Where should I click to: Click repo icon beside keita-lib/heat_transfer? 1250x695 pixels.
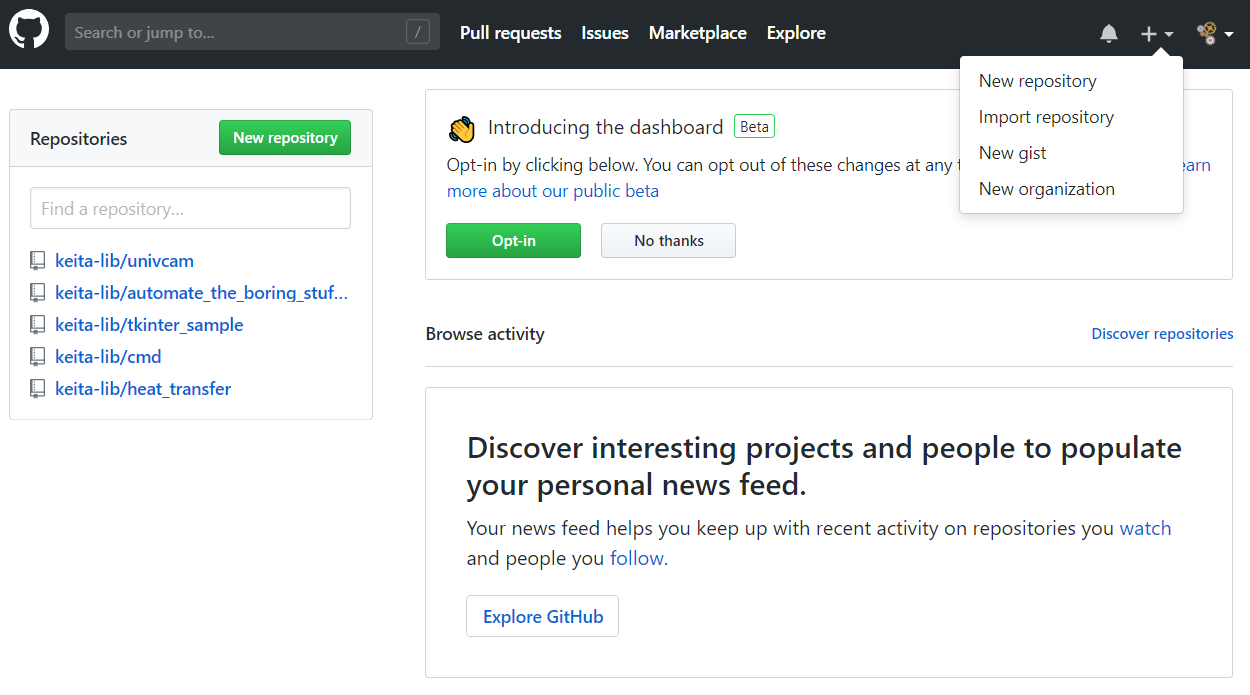(x=38, y=389)
